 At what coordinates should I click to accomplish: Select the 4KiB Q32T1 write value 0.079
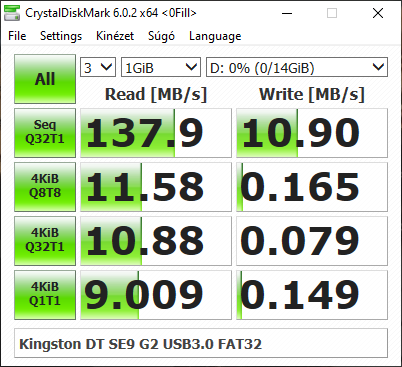click(312, 241)
